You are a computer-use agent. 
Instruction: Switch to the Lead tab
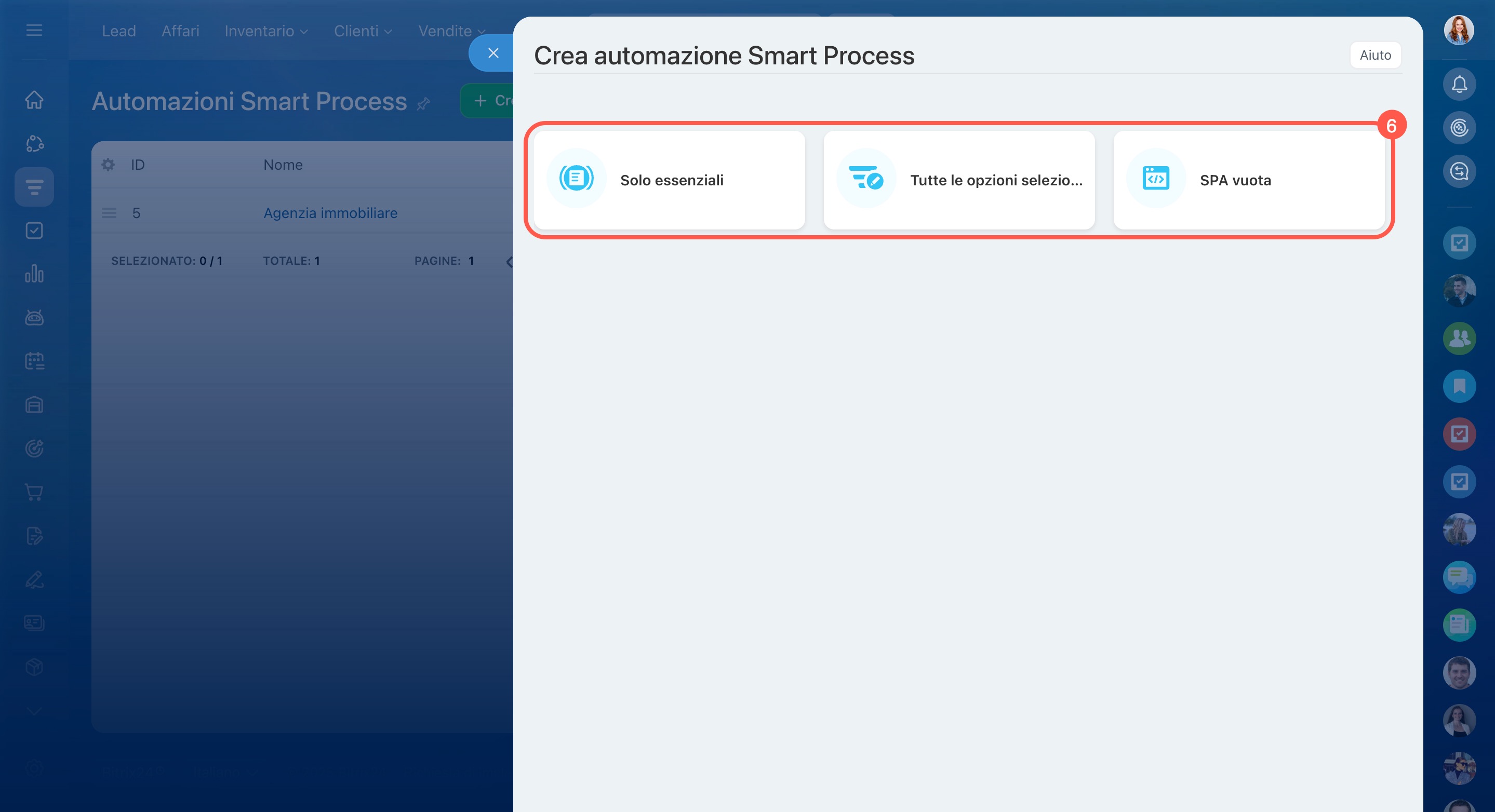118,31
